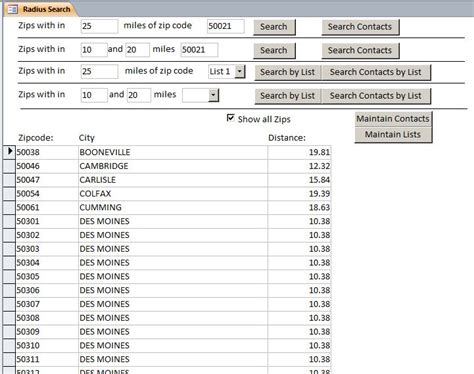Open the List 1 dropdown arrow
Viewport: 474px width, 374px height.
pos(240,71)
